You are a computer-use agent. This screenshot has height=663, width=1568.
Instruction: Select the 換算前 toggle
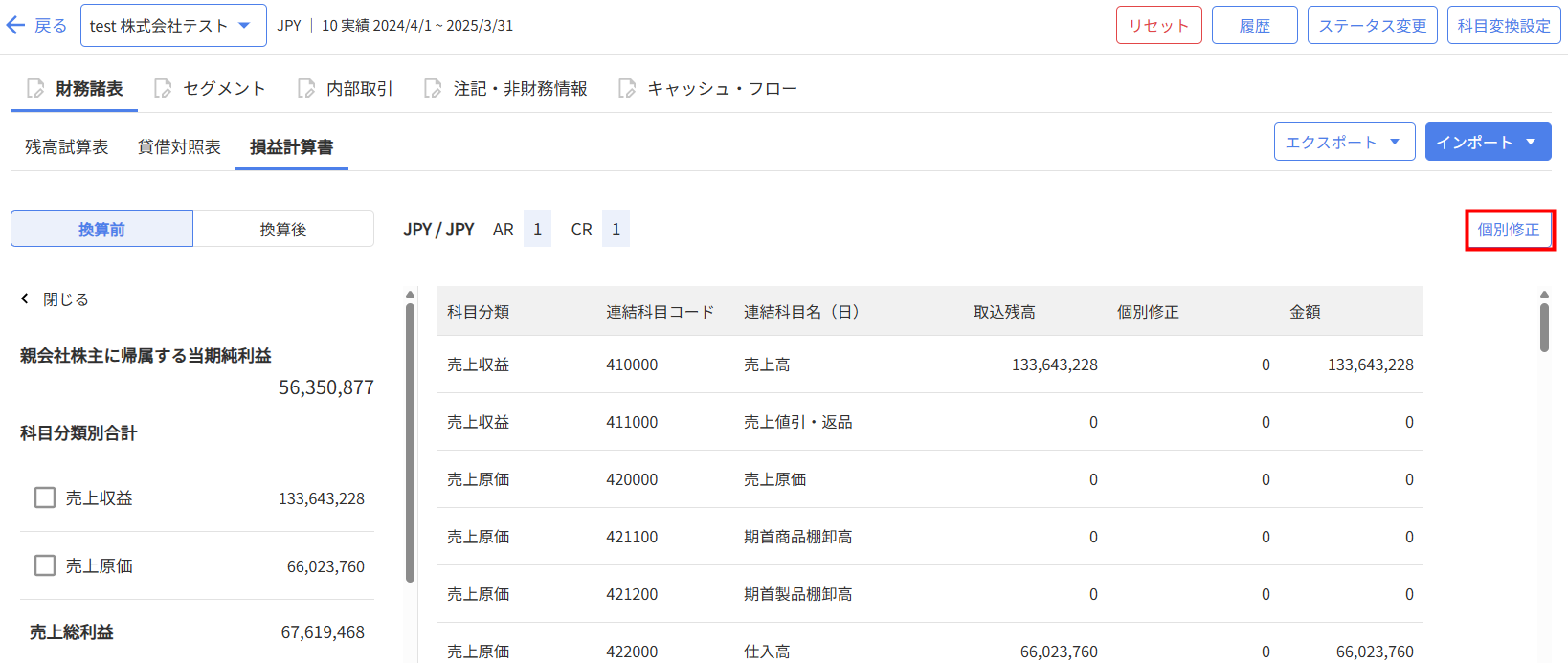click(101, 230)
